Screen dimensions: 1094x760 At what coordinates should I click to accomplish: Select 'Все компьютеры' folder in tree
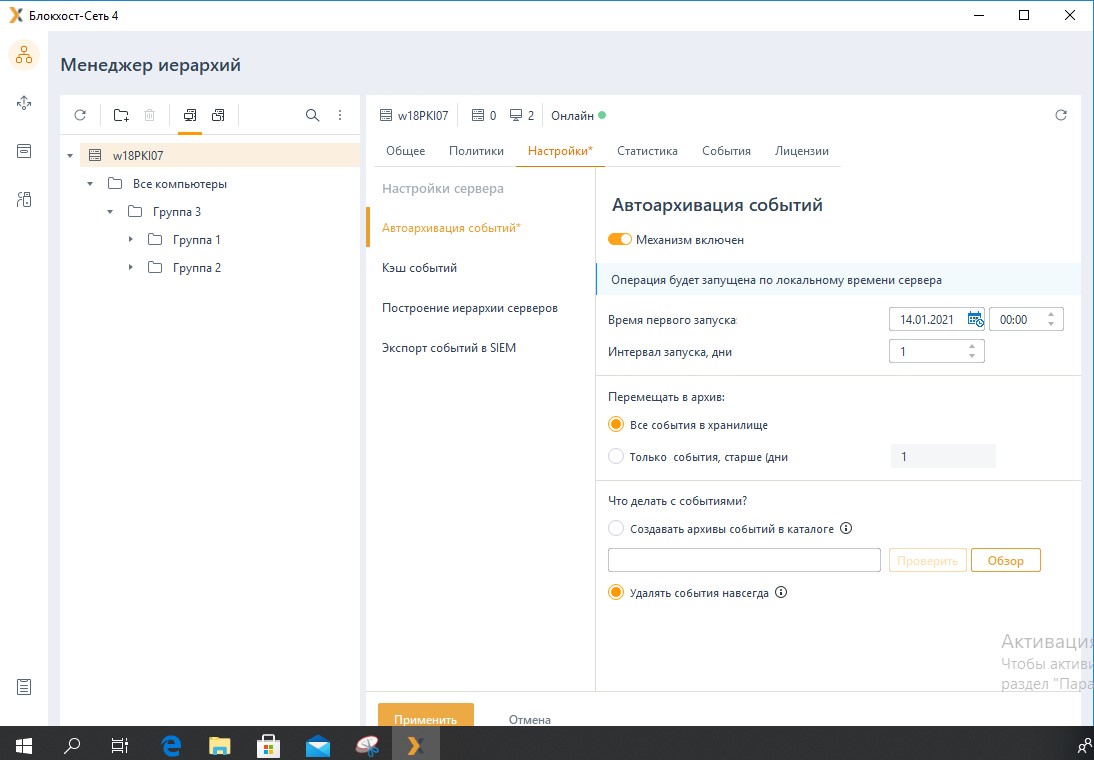click(x=180, y=184)
